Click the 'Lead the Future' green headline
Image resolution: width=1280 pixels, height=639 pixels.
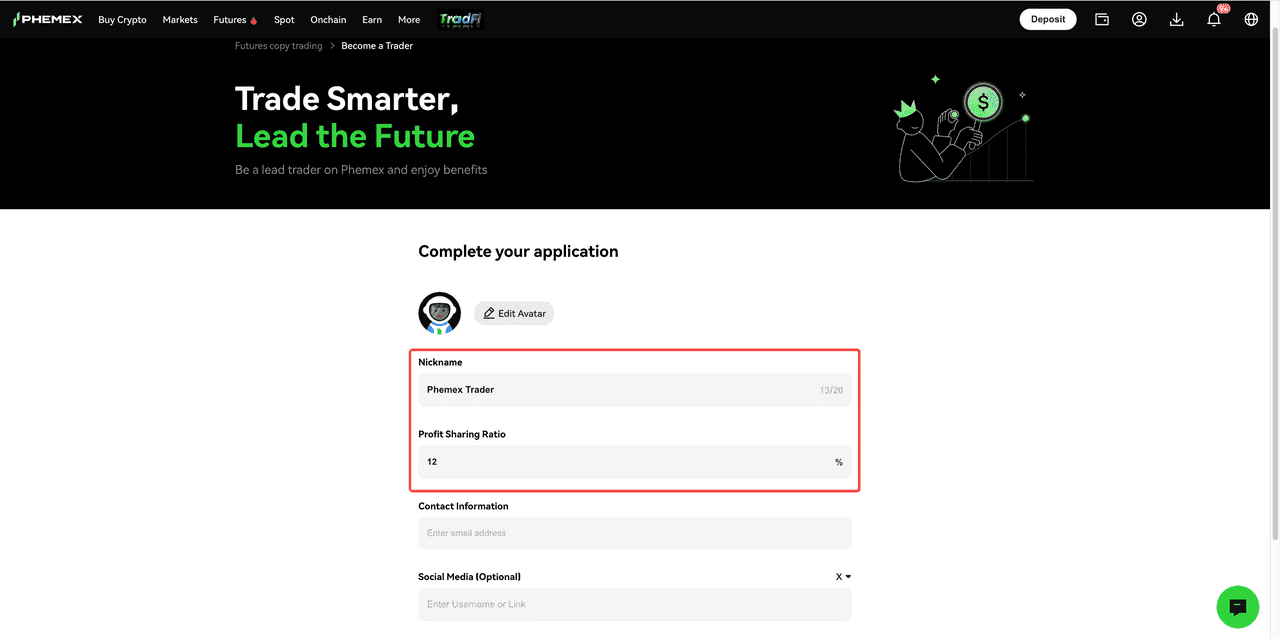point(355,135)
